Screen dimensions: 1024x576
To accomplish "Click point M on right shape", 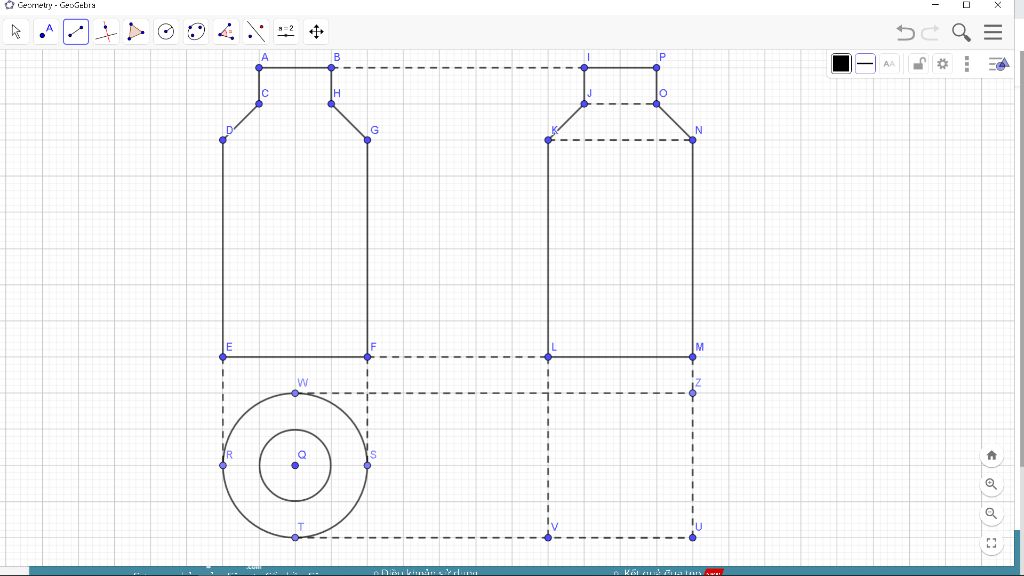I will [692, 357].
